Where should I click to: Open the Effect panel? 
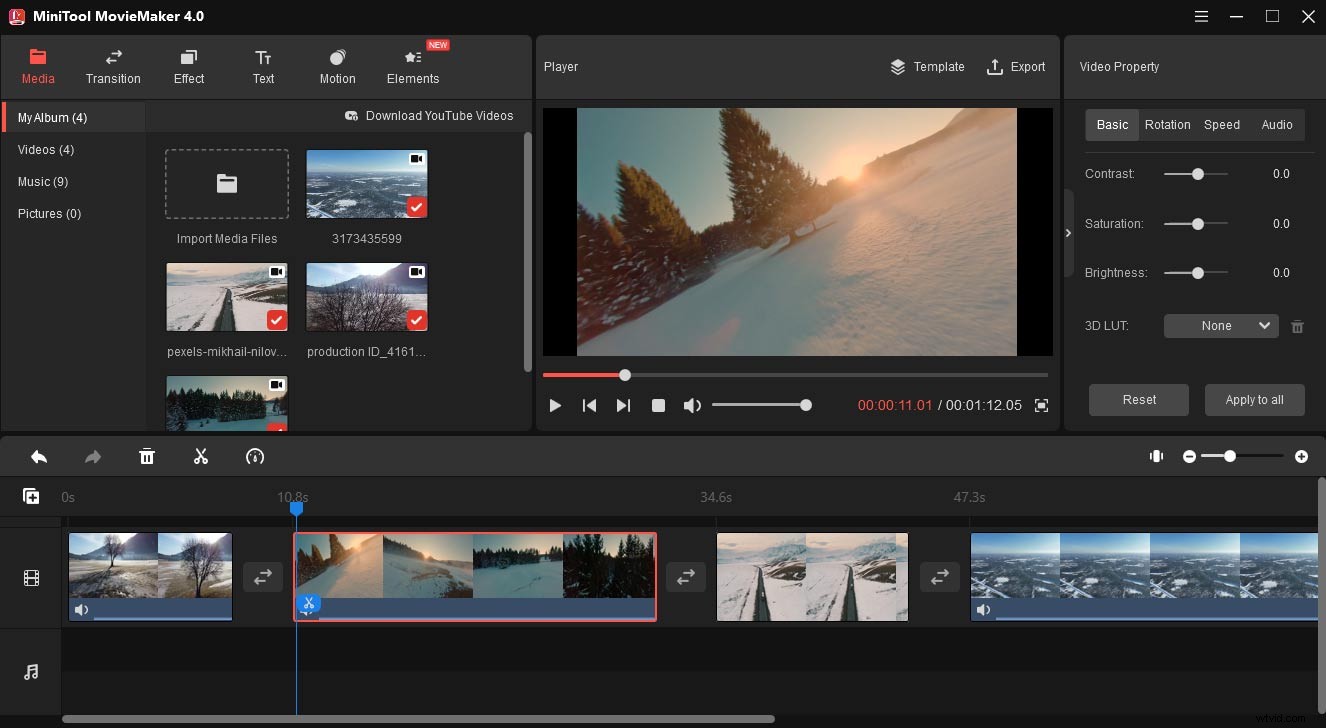(188, 66)
